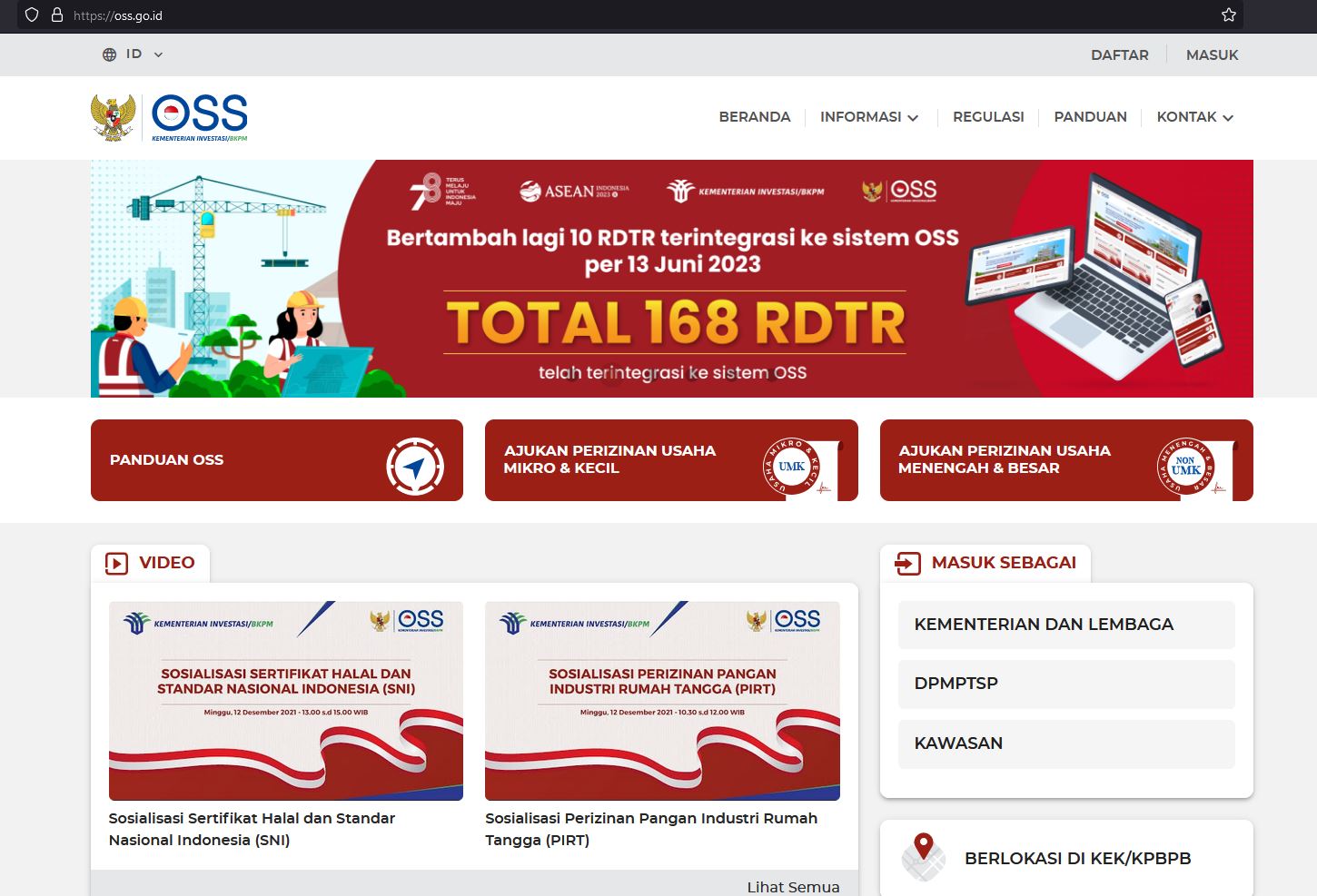Click the compass icon on PANDUAN OSS
The image size is (1317, 896).
[415, 467]
